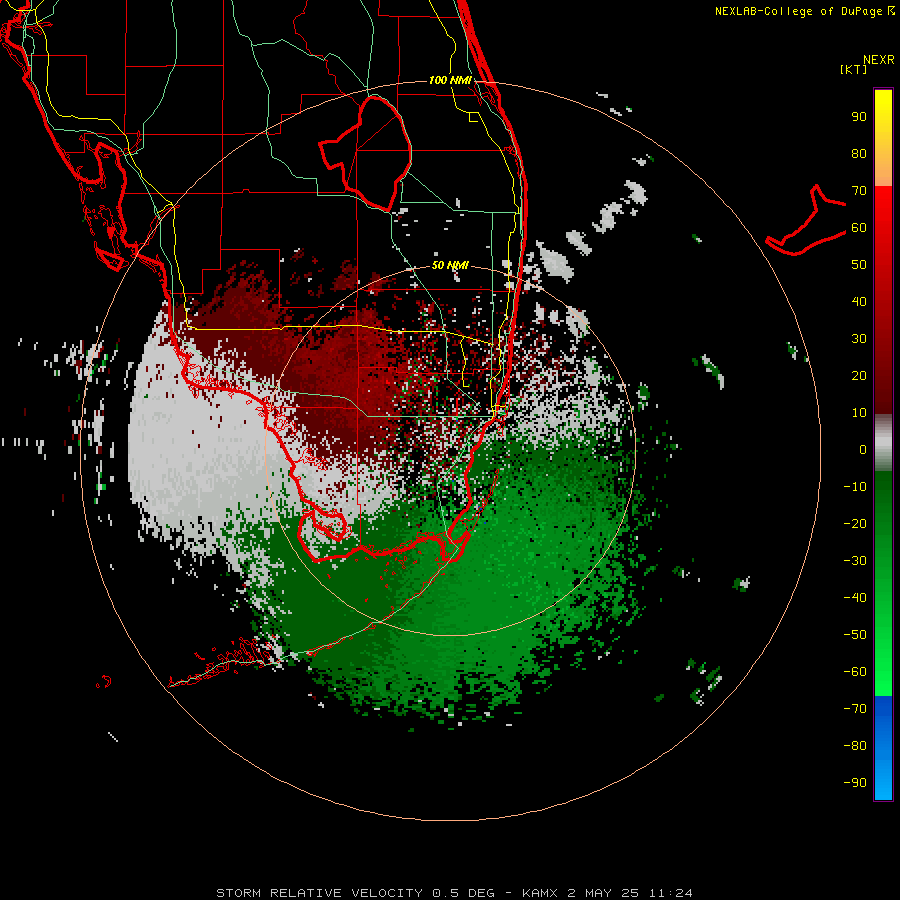Click the 50 NMI range ring label
This screenshot has height=900, width=900.
point(450,265)
